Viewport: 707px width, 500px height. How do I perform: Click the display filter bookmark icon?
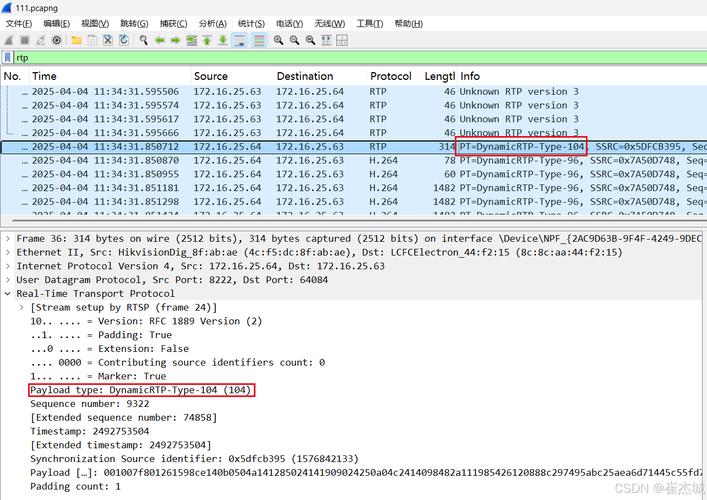click(8, 58)
